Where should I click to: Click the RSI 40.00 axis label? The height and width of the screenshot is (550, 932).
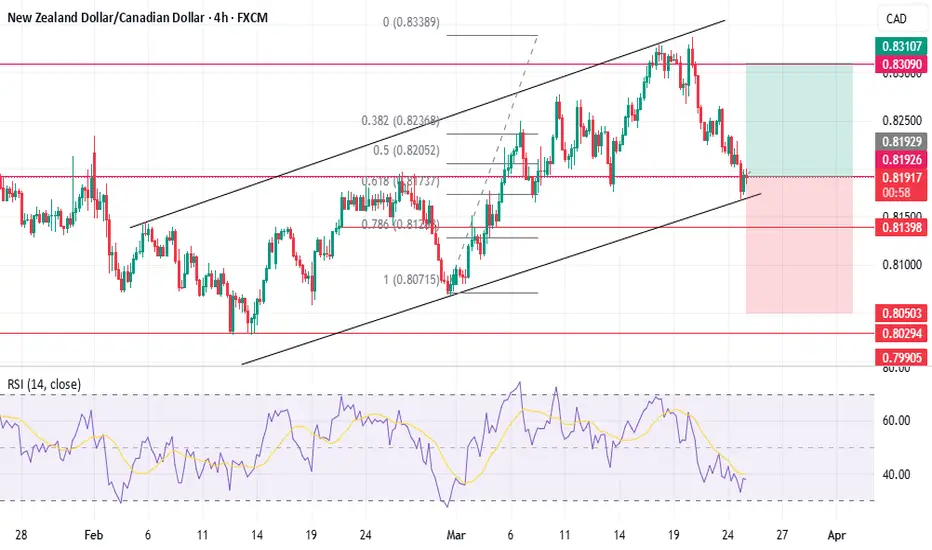click(x=896, y=474)
